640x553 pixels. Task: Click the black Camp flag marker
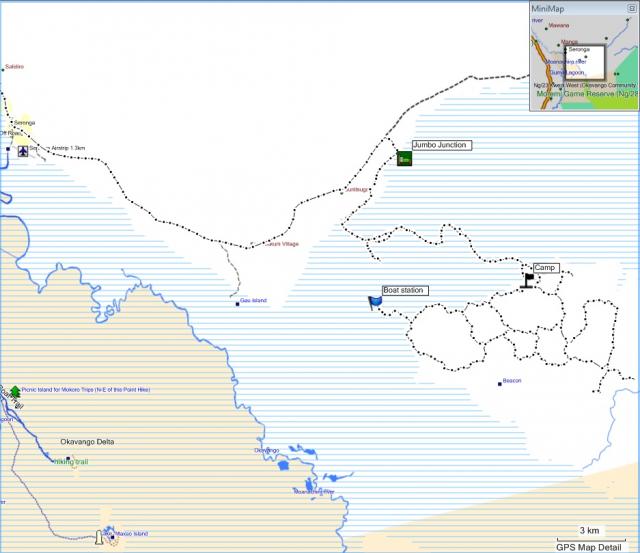point(528,280)
